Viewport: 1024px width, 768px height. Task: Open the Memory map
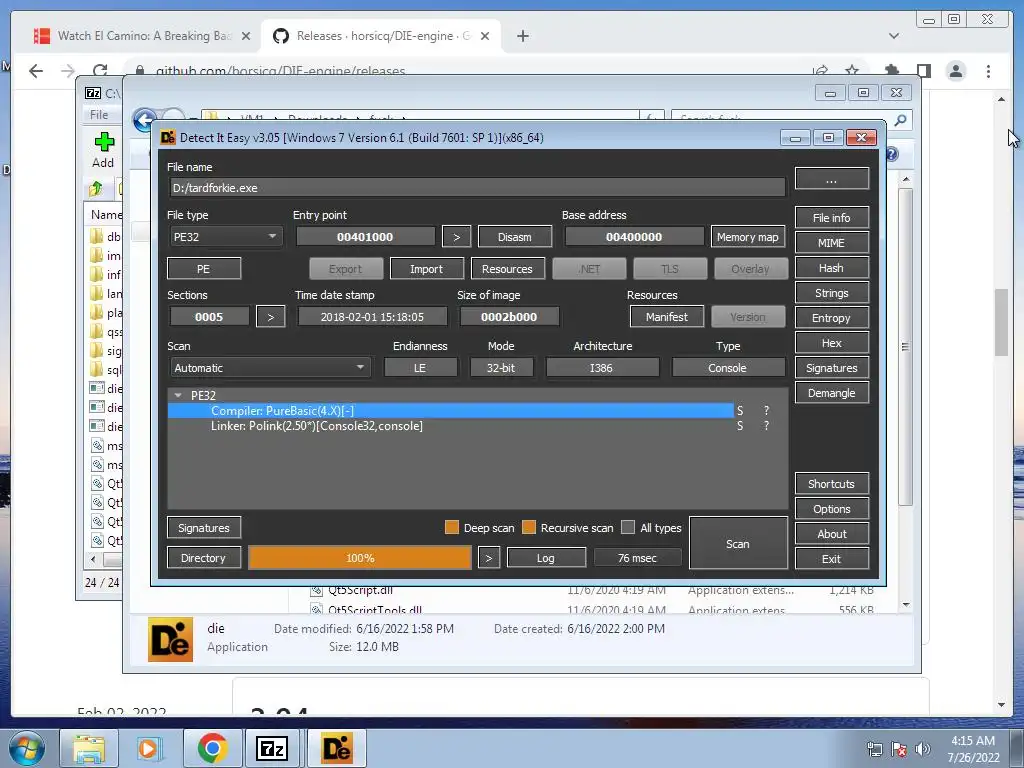[747, 237]
